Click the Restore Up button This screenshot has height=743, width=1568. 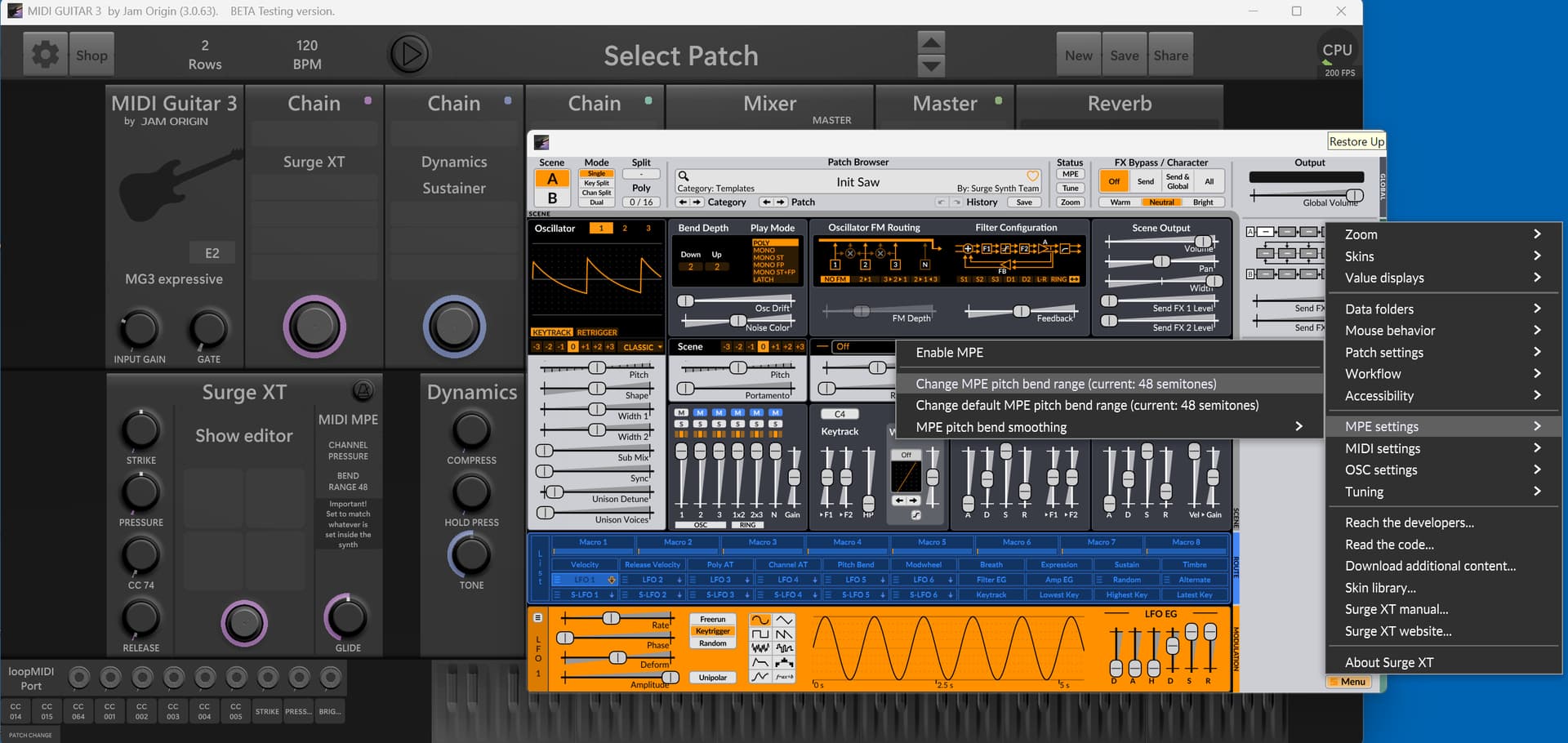tap(1356, 141)
